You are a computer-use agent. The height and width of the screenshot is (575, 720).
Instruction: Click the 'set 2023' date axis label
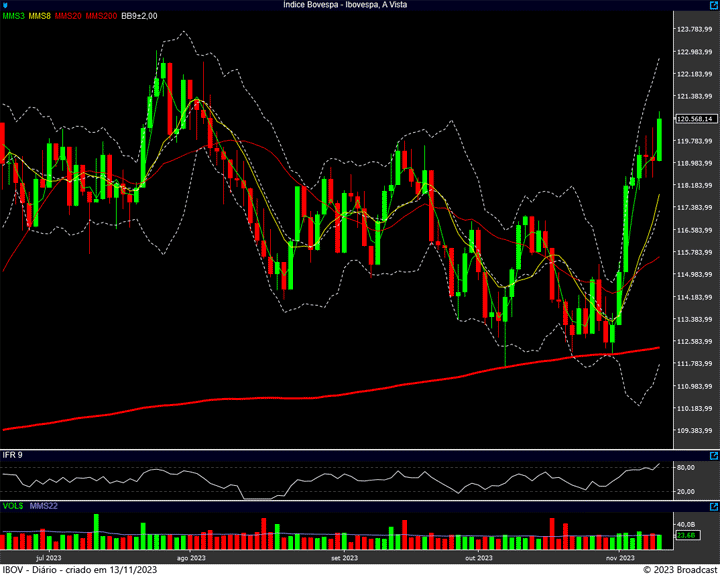(343, 558)
